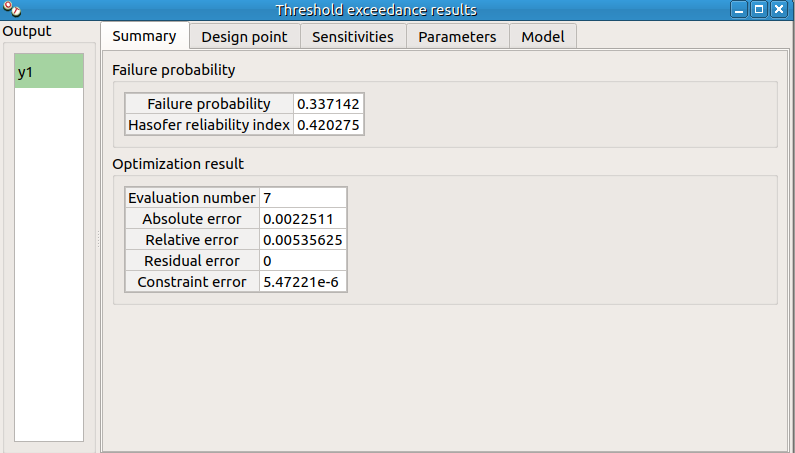
Task: Select the Hasofer reliability index value cell
Action: 328,125
